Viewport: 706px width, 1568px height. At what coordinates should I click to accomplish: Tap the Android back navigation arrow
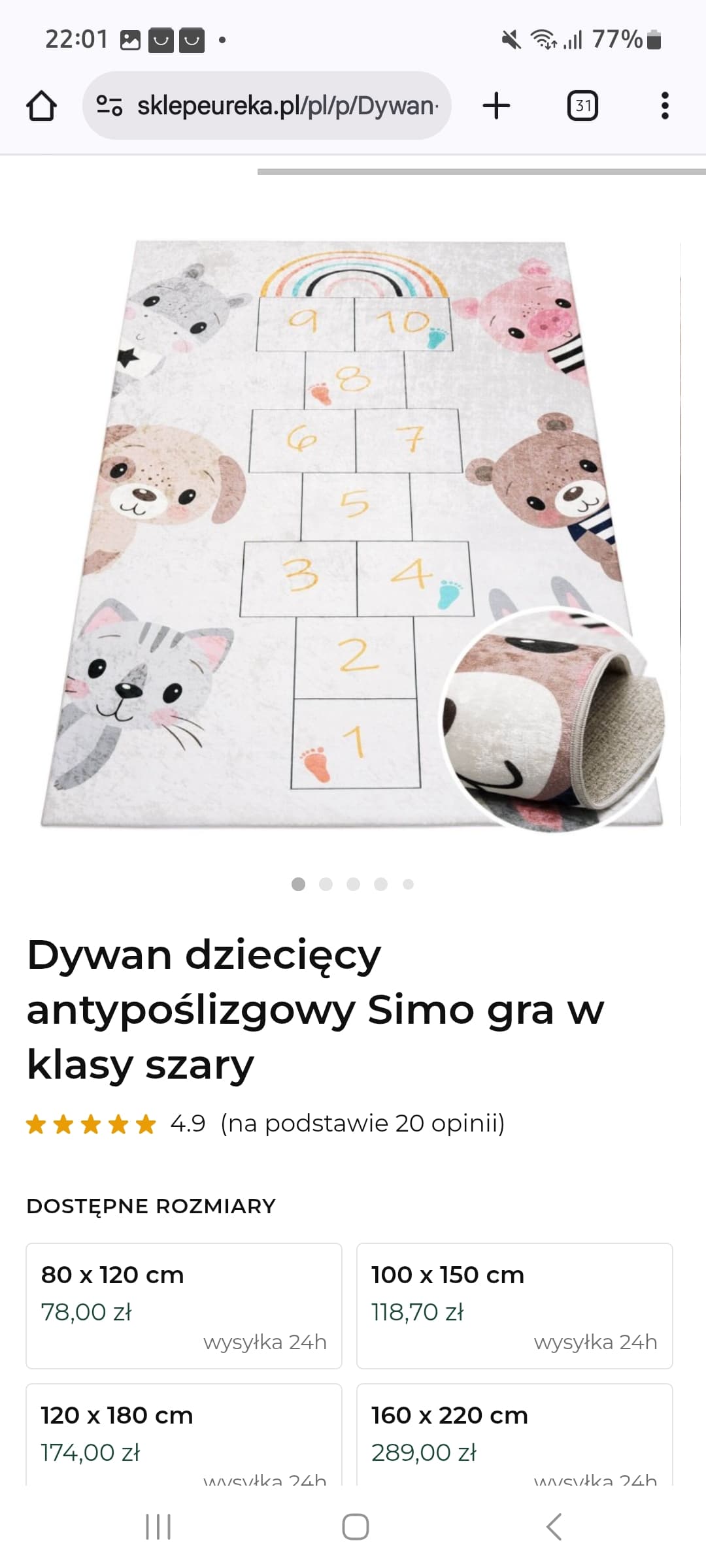coord(554,1527)
